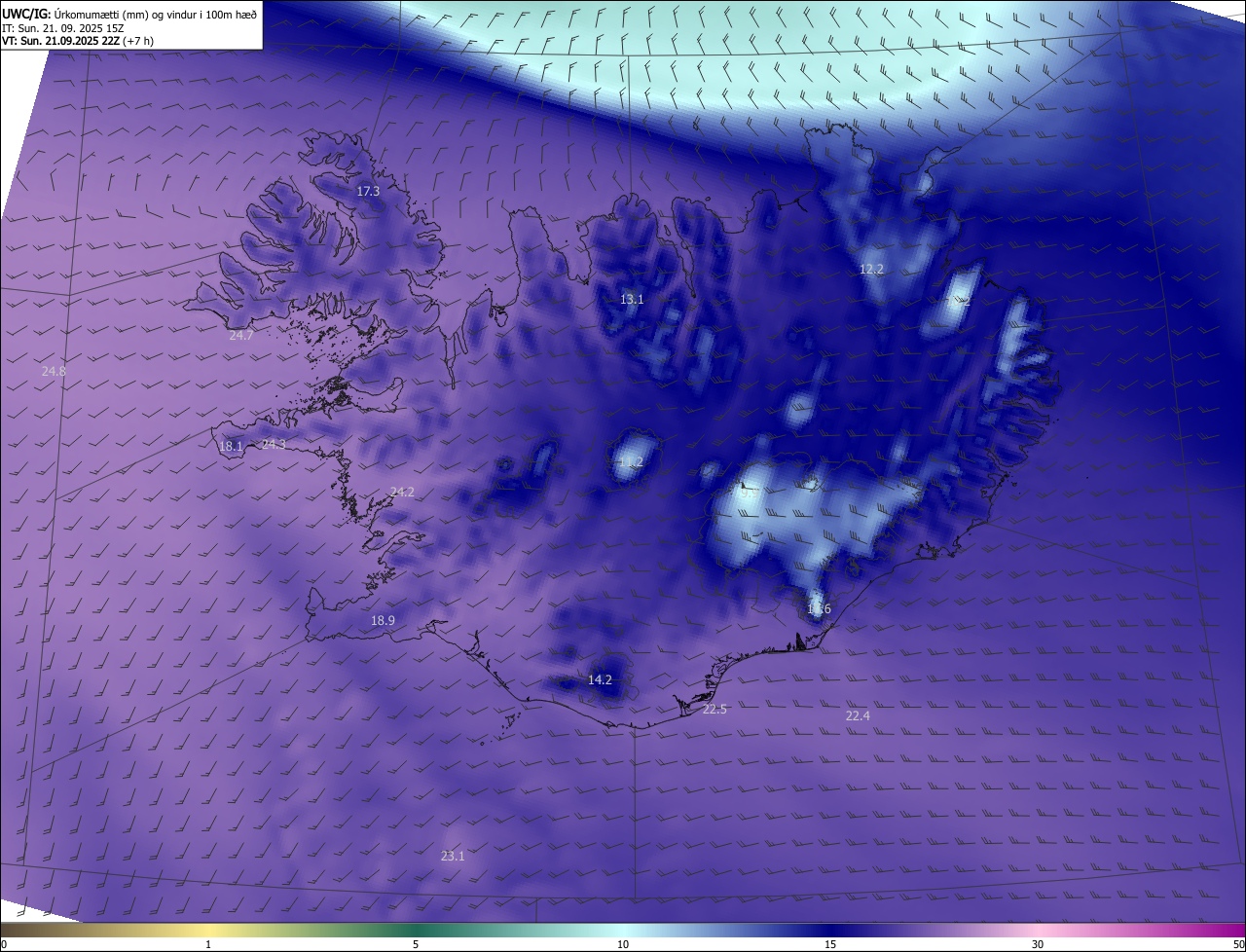Click the 22.4 value label

pyautogui.click(x=858, y=715)
